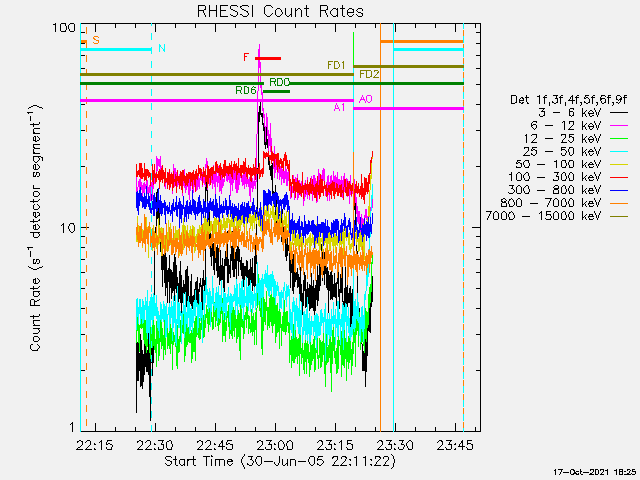Click the '1' y-axis tick label
The image size is (640, 480).
click(72, 427)
